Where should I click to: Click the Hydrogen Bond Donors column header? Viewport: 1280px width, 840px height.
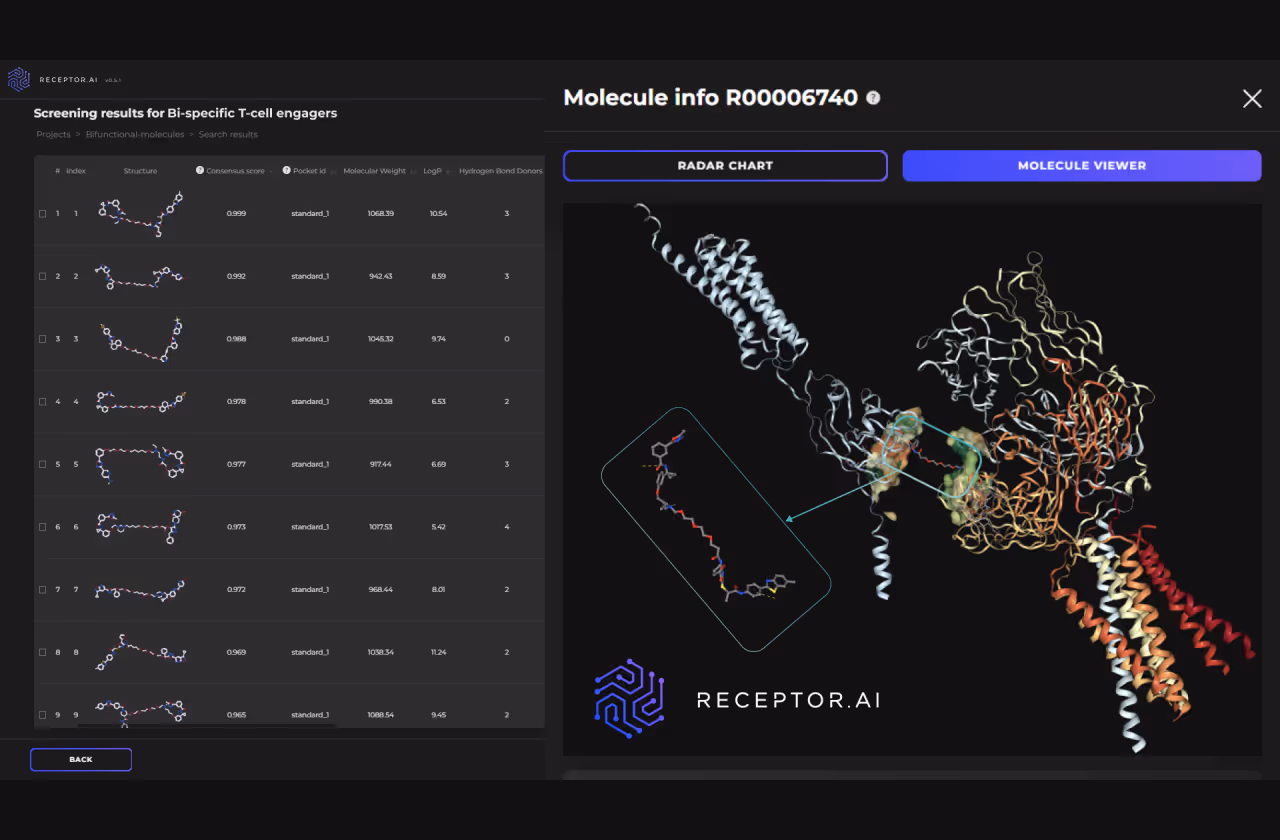(501, 171)
